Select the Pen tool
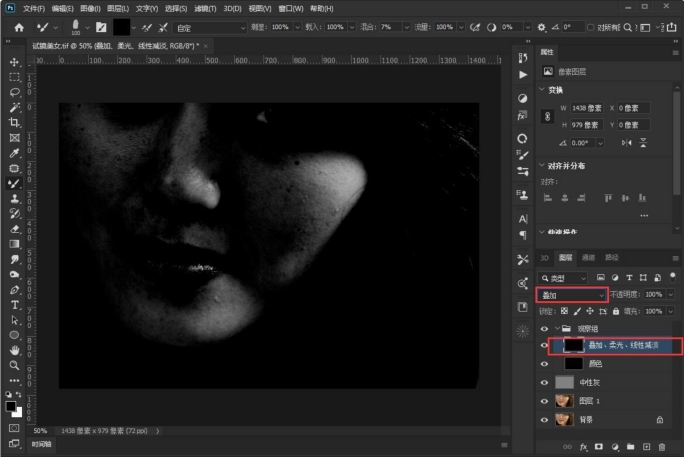684x457 pixels. (x=14, y=290)
